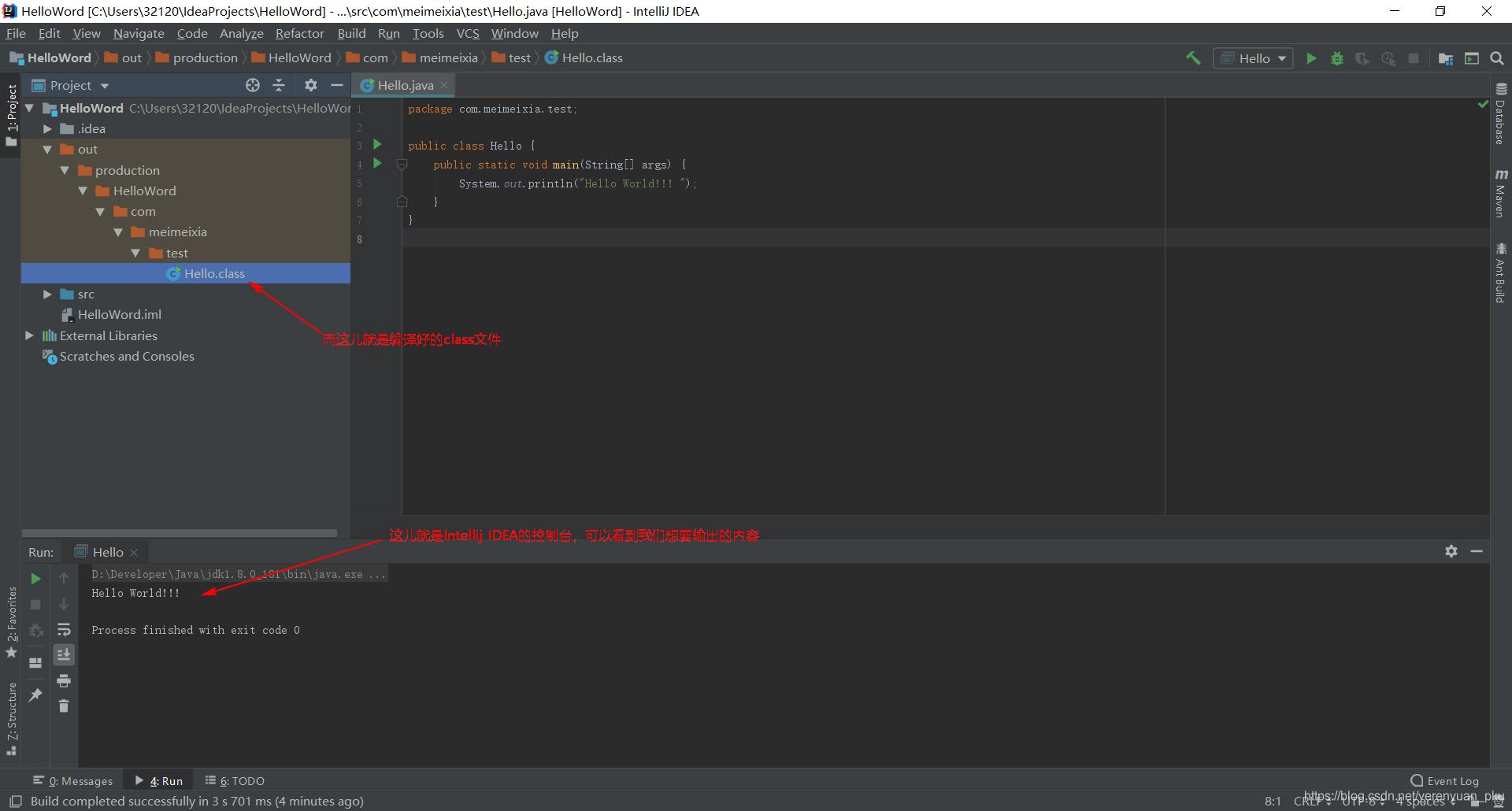
Task: Open the 0: Messages tool tab
Action: pyautogui.click(x=73, y=781)
